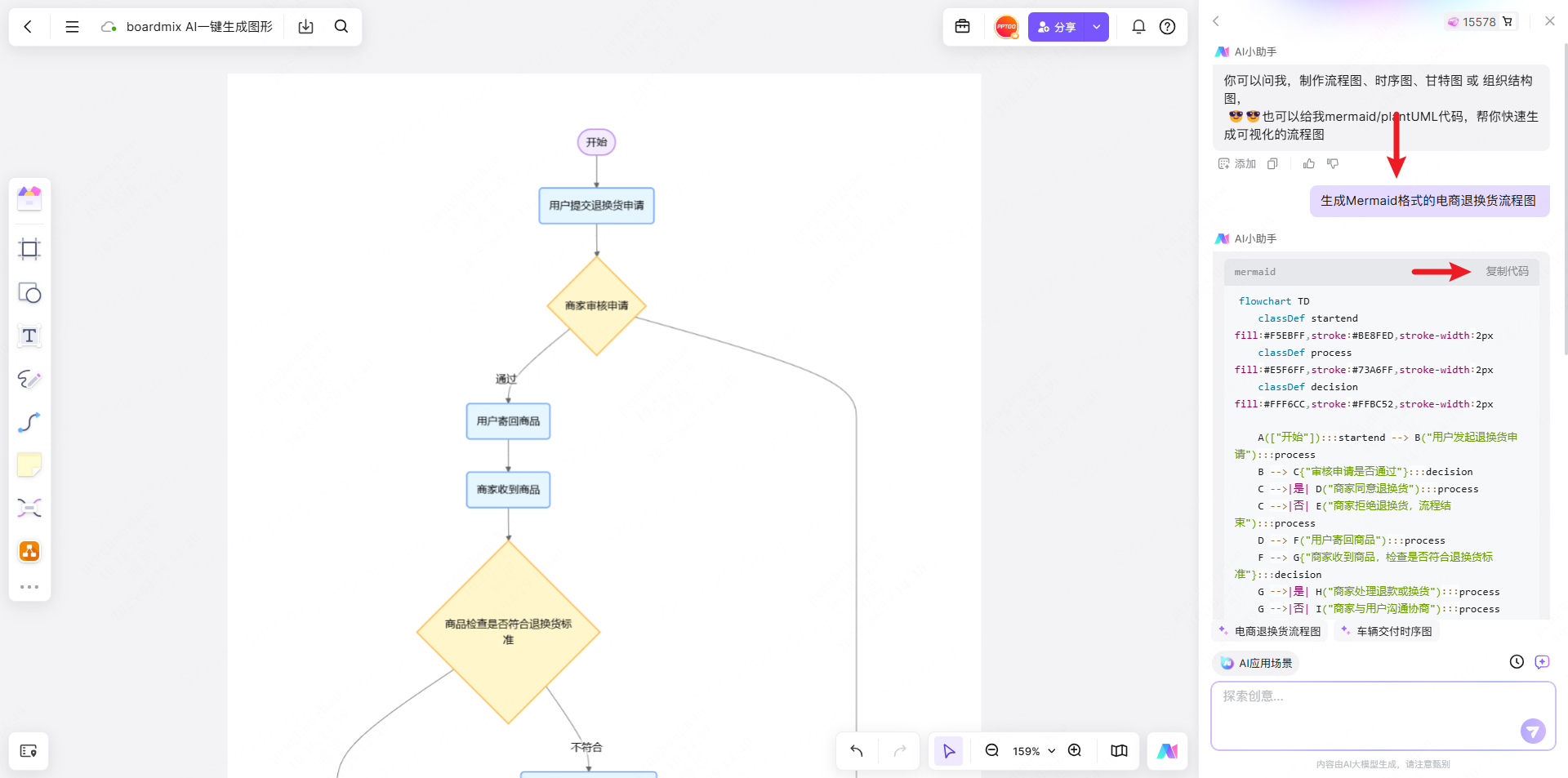This screenshot has height=778, width=1568.
Task: Activate the selection pointer tool
Action: [949, 751]
